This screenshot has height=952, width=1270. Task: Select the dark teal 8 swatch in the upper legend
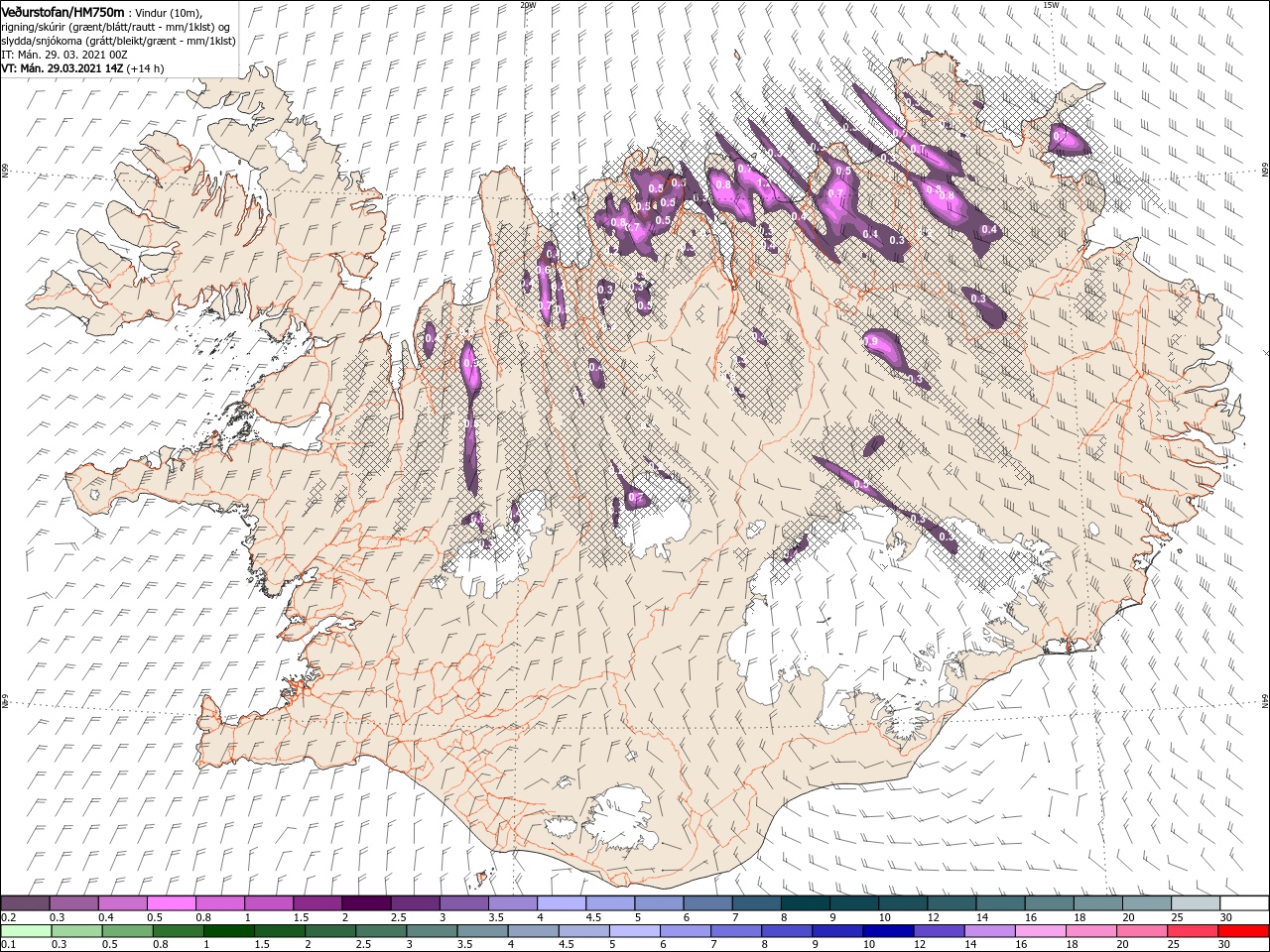pyautogui.click(x=805, y=903)
